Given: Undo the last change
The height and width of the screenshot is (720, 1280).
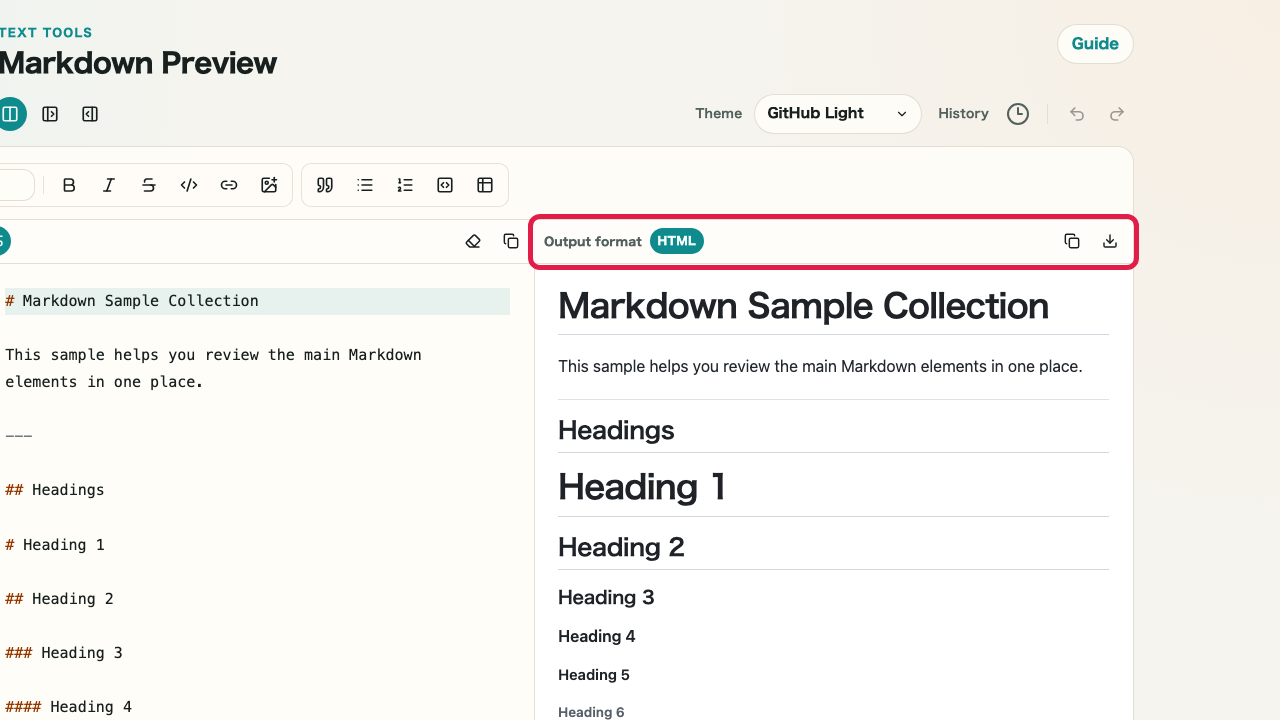Looking at the screenshot, I should [1077, 114].
